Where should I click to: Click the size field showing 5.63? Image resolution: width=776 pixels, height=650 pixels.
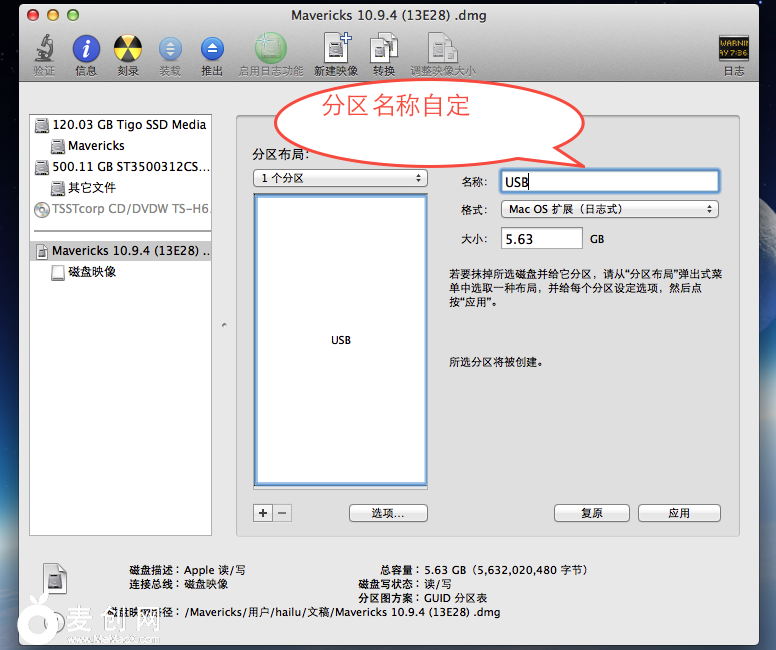tap(541, 239)
